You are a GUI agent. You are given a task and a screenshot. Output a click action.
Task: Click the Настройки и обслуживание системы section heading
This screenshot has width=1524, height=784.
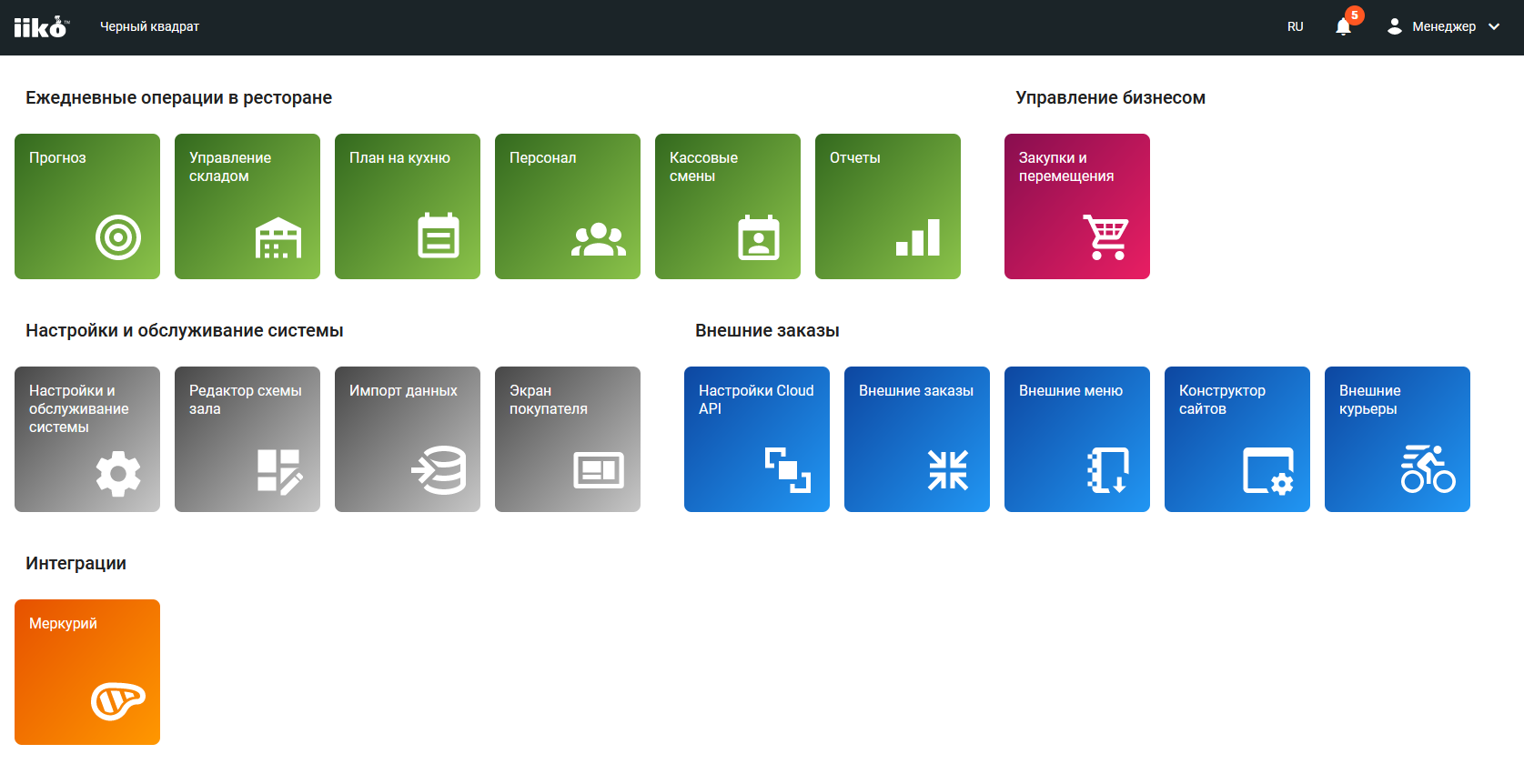pos(185,330)
